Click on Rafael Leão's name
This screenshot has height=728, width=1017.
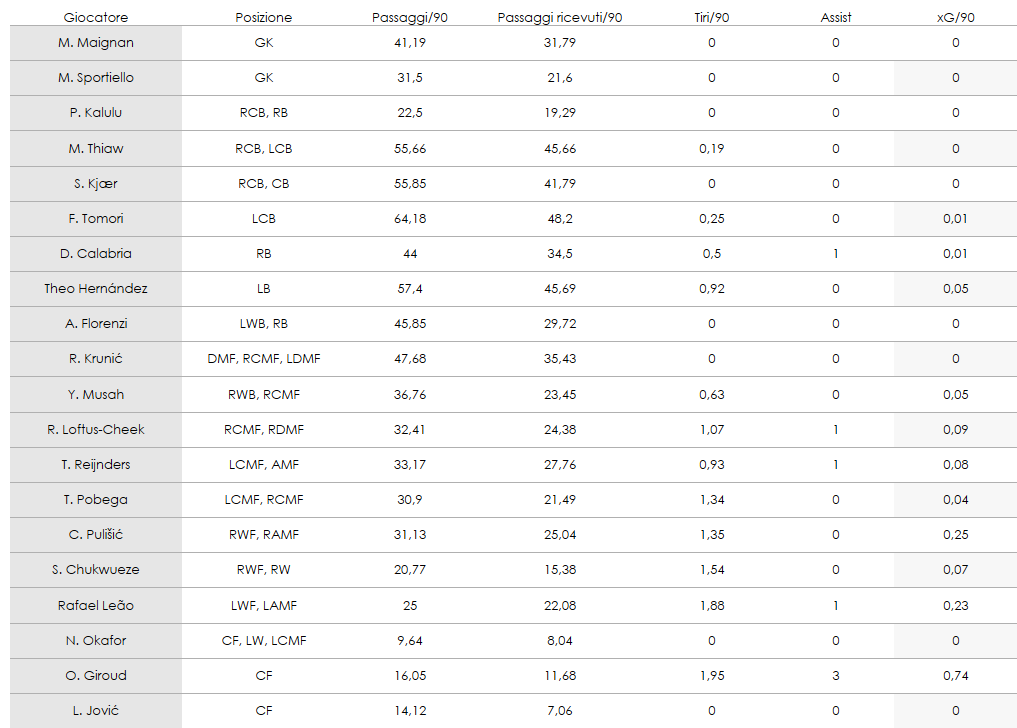96,605
